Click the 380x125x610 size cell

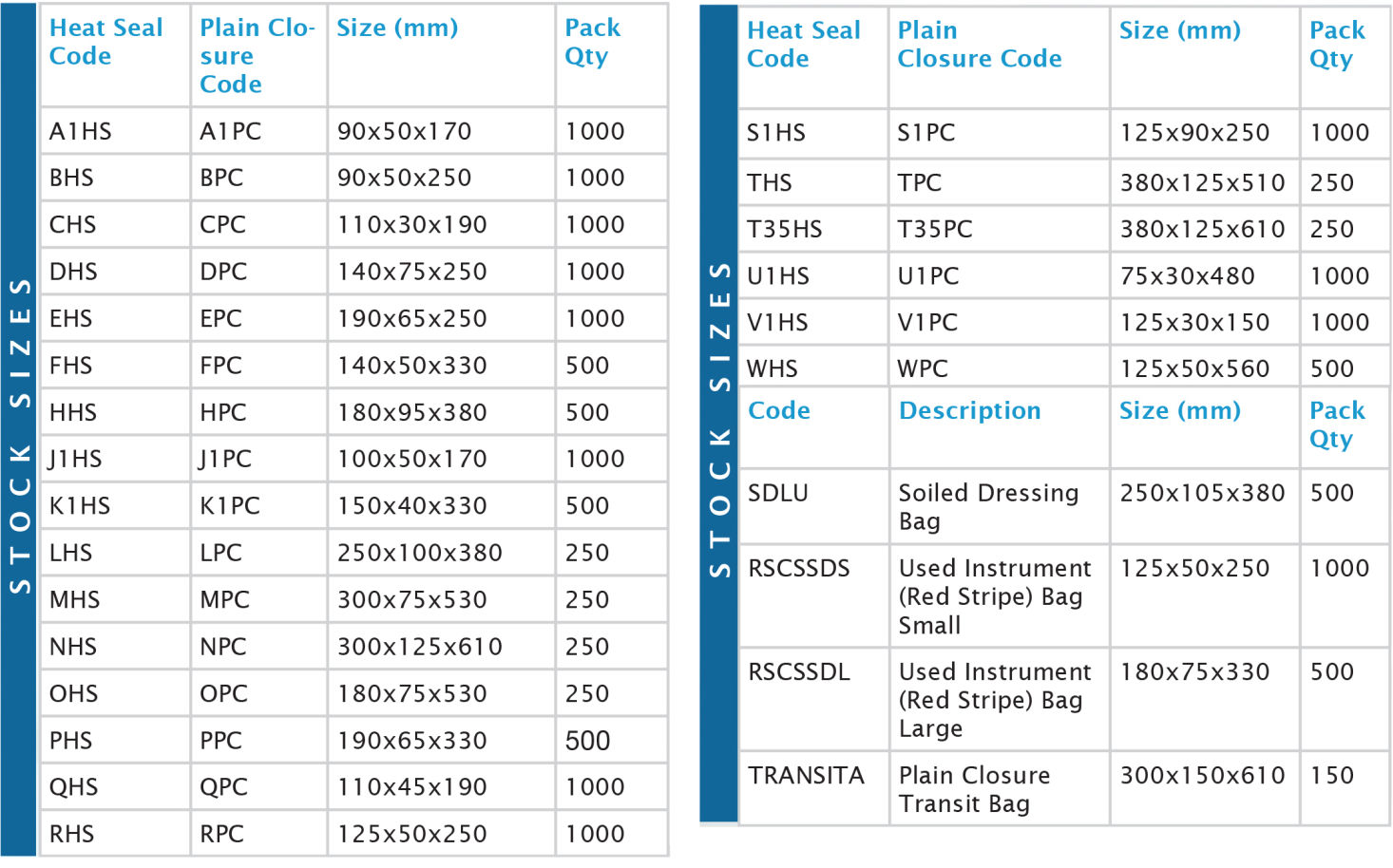(1202, 229)
